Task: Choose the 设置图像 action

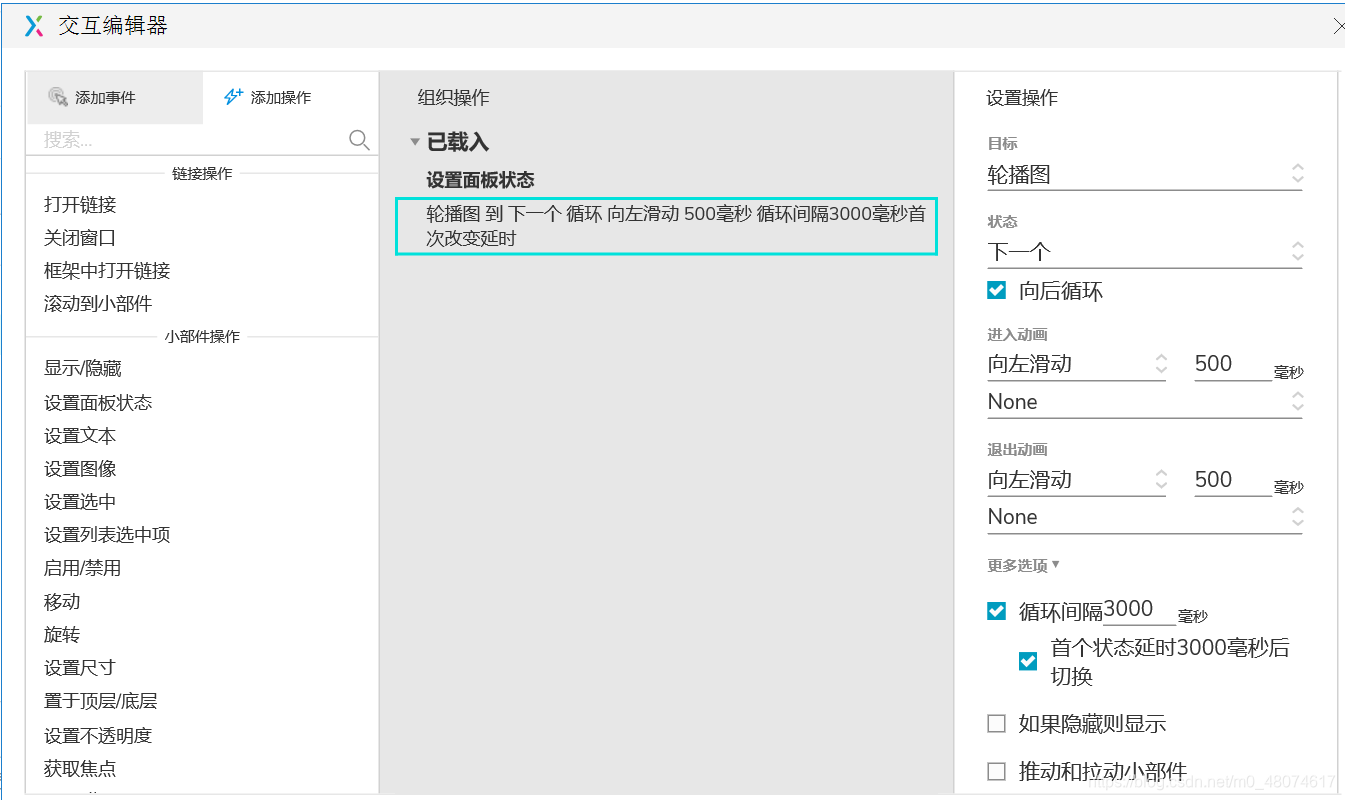Action: click(80, 469)
